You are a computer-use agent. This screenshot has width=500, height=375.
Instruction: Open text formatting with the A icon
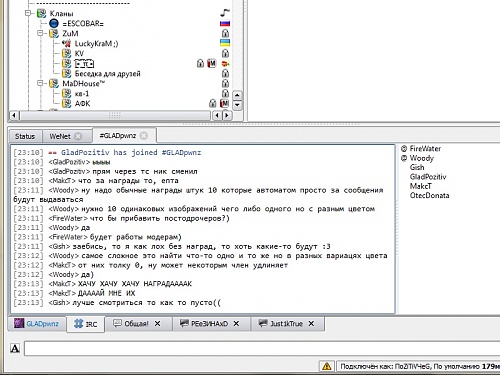(x=15, y=349)
